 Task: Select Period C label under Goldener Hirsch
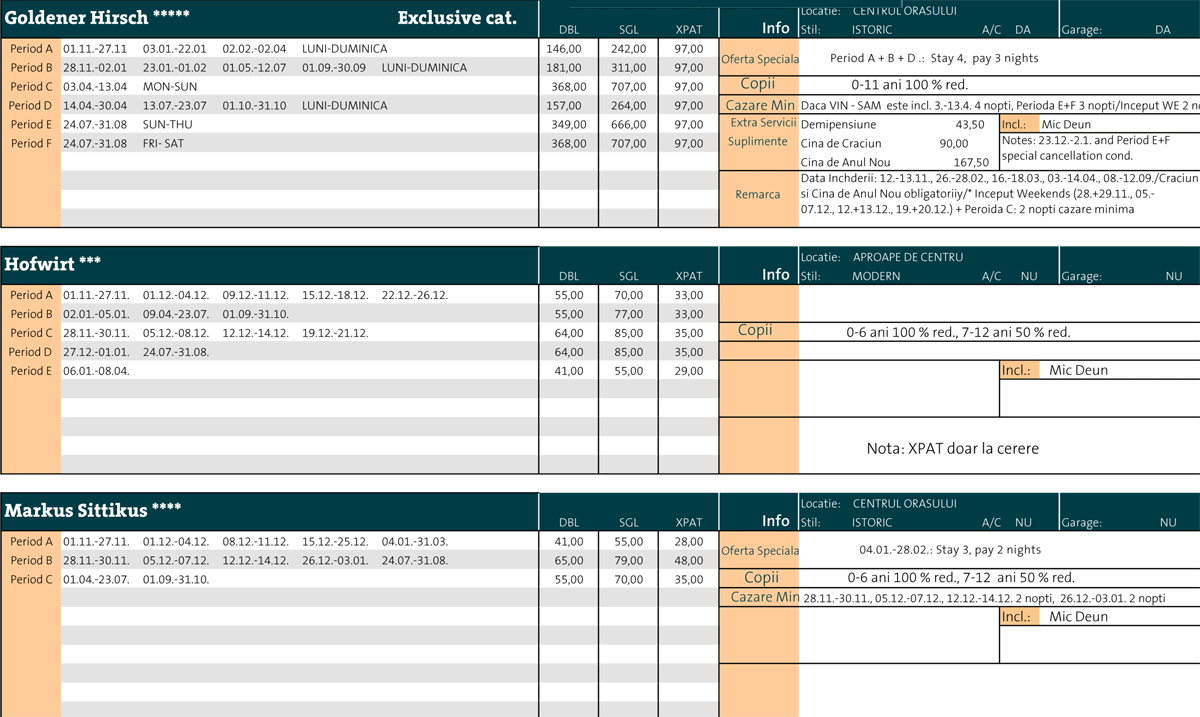tap(31, 86)
